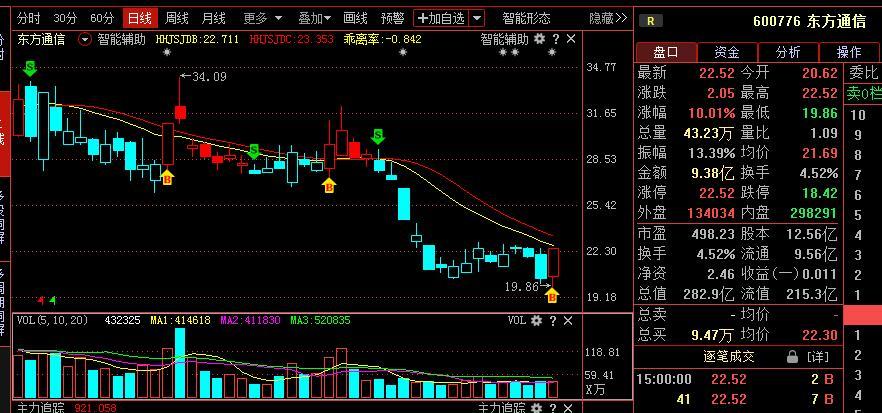Screen dimensions: 882x413
Task: Close the VOL indicator panel
Action: pyautogui.click(x=568, y=321)
